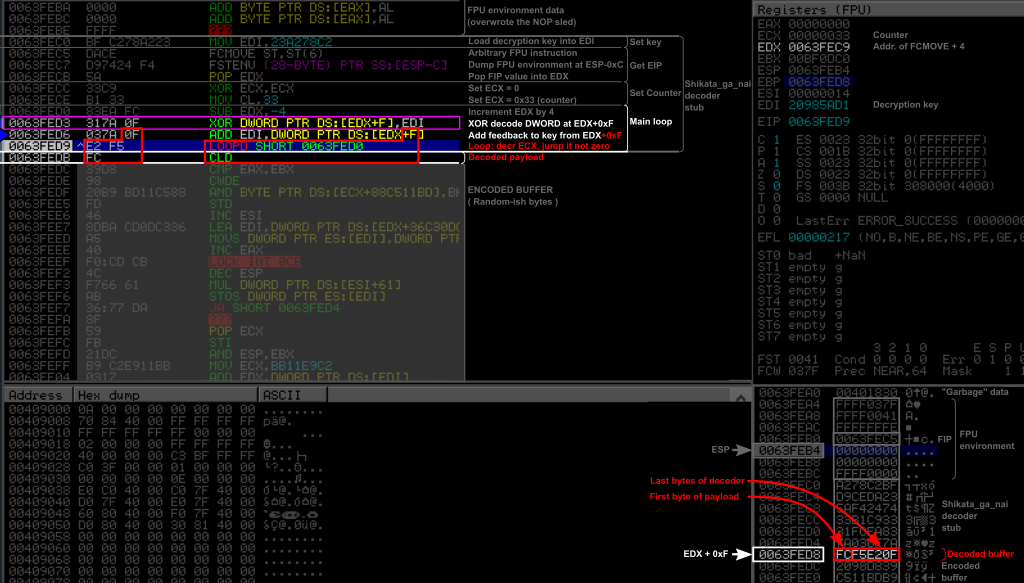Toggle the sign flag S bit
Viewport: 1024px width, 583px height.
pyautogui.click(x=776, y=184)
